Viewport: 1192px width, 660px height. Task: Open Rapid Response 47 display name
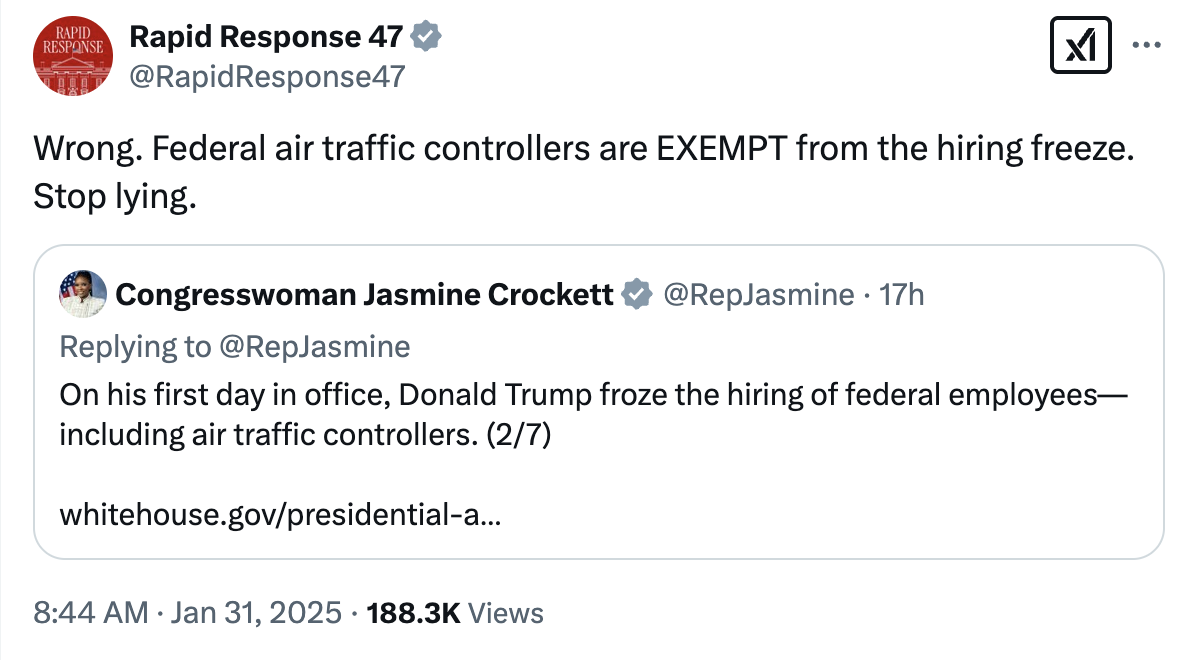click(267, 38)
